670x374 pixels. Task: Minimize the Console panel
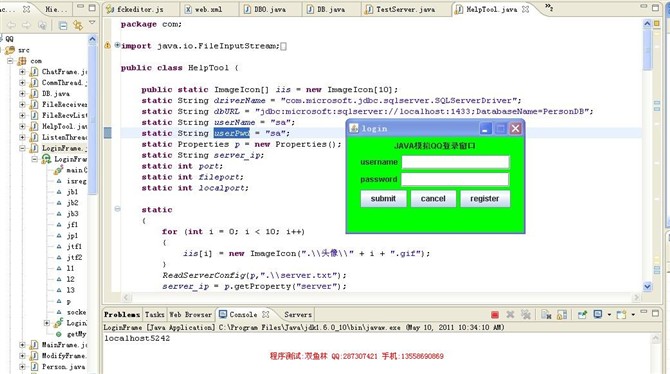644,312
